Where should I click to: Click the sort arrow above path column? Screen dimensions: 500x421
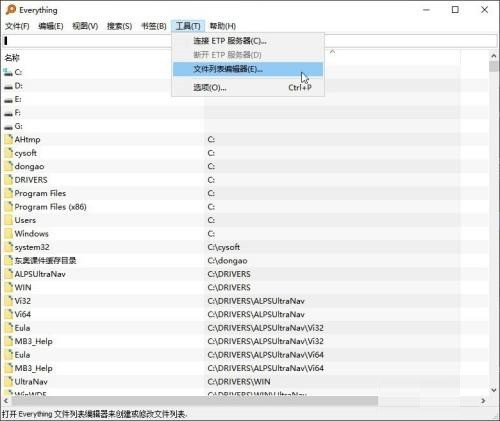(332, 52)
